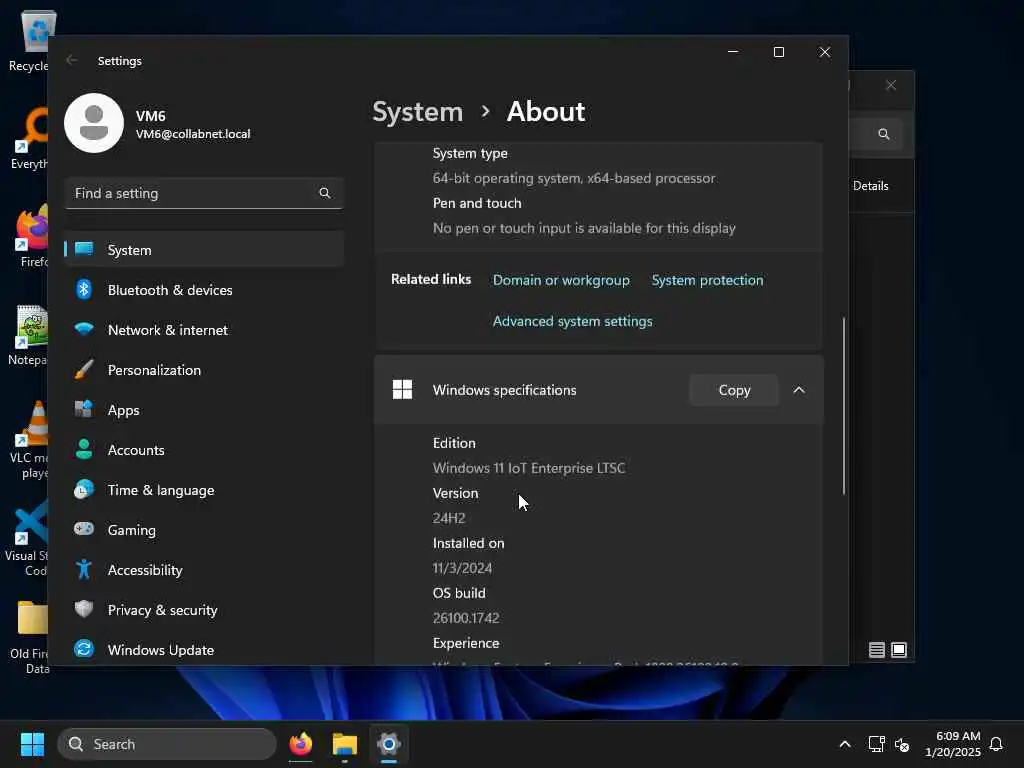Click the 24H2 version value
Image resolution: width=1024 pixels, height=768 pixels.
(449, 518)
